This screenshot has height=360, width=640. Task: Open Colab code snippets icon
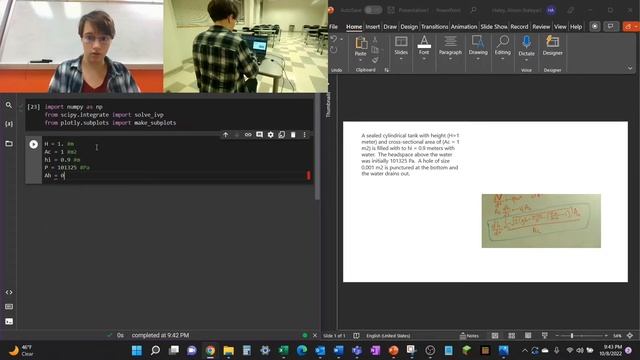(9, 292)
